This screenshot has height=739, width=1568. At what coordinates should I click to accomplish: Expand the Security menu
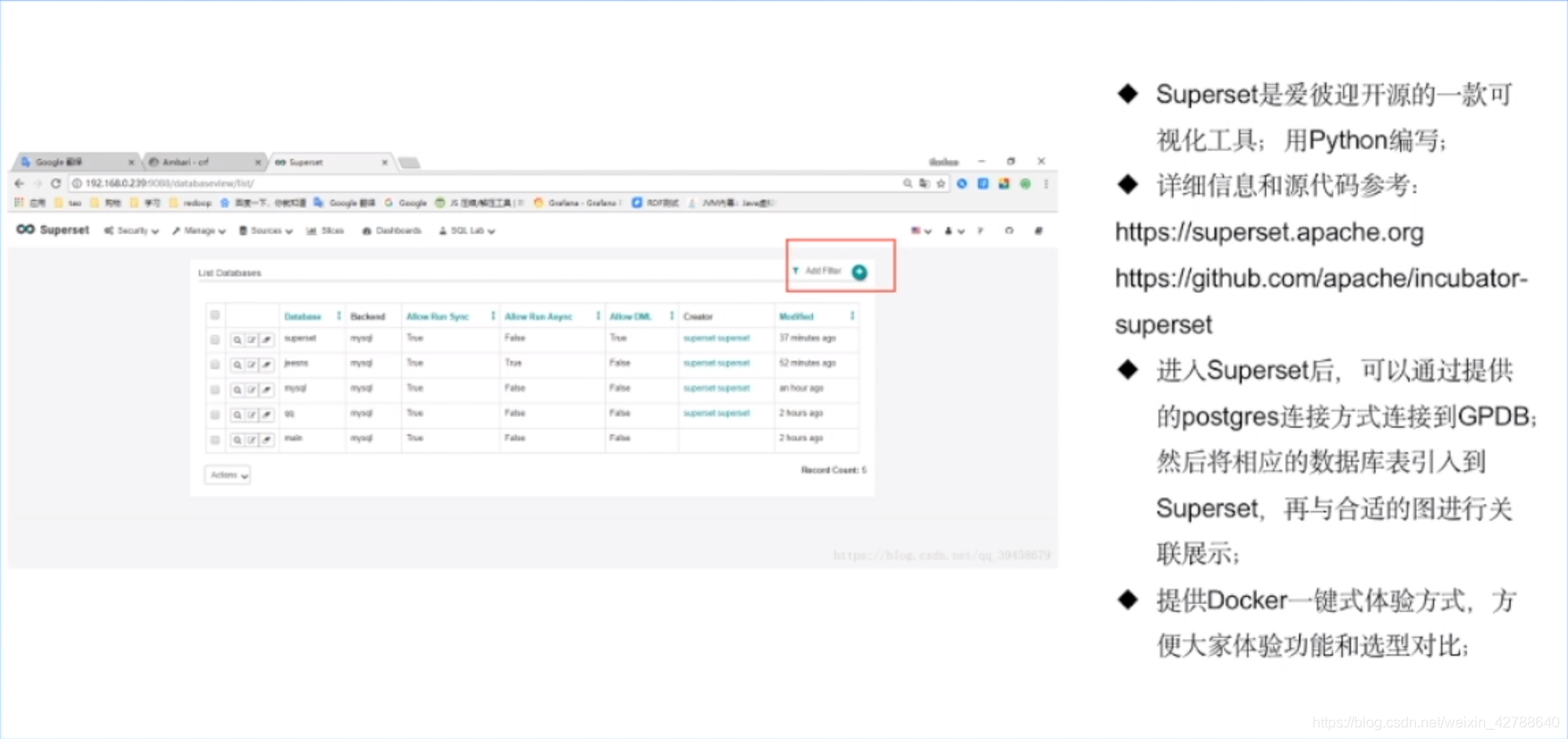(131, 231)
